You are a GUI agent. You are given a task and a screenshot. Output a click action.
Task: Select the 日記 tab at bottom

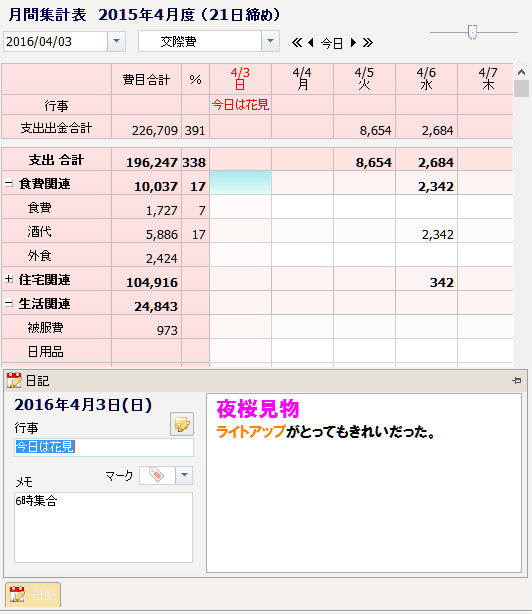click(33, 594)
